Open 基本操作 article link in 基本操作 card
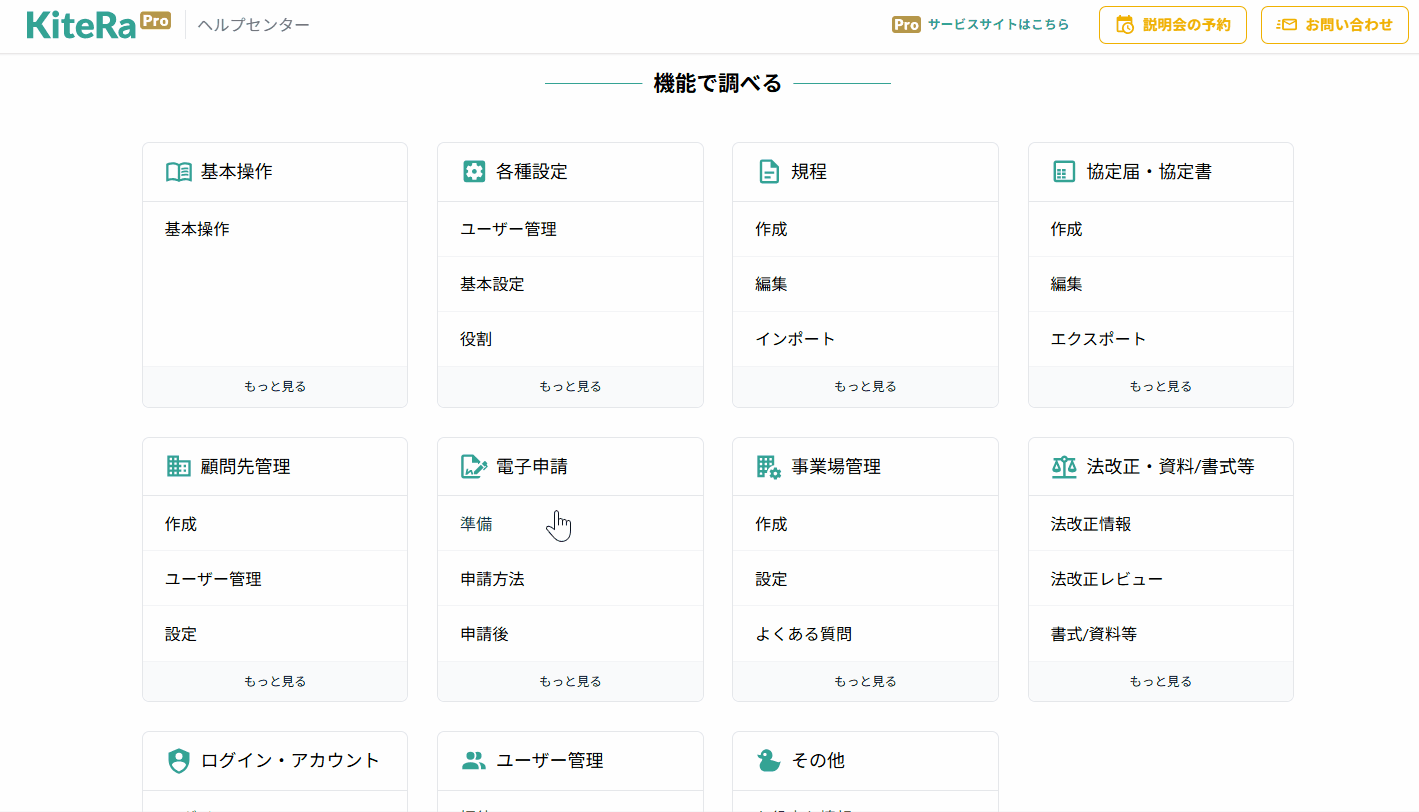 tap(197, 229)
